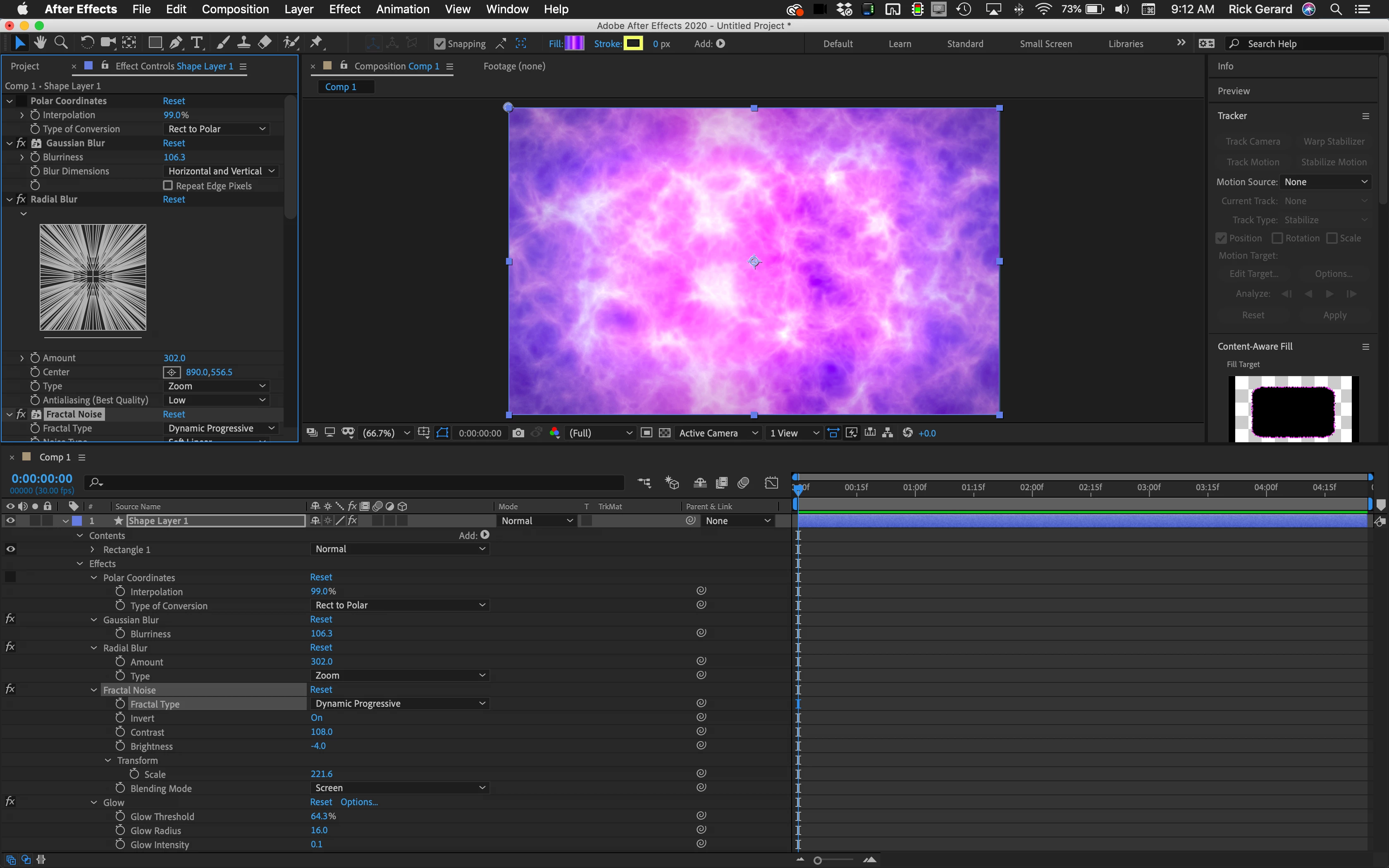Toggle the transparency grid button

[x=665, y=433]
